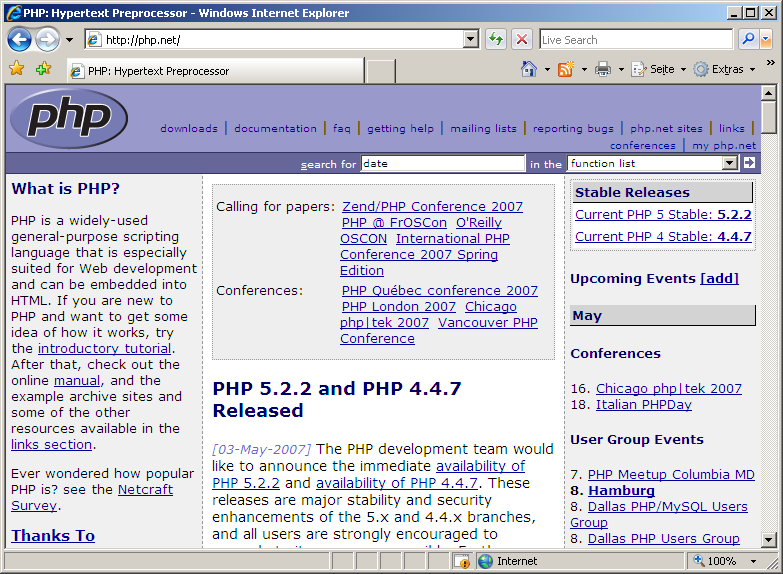Open Current PHP 5 Stable: 5.2.2 link
Viewport: 783px width, 574px height.
(663, 214)
